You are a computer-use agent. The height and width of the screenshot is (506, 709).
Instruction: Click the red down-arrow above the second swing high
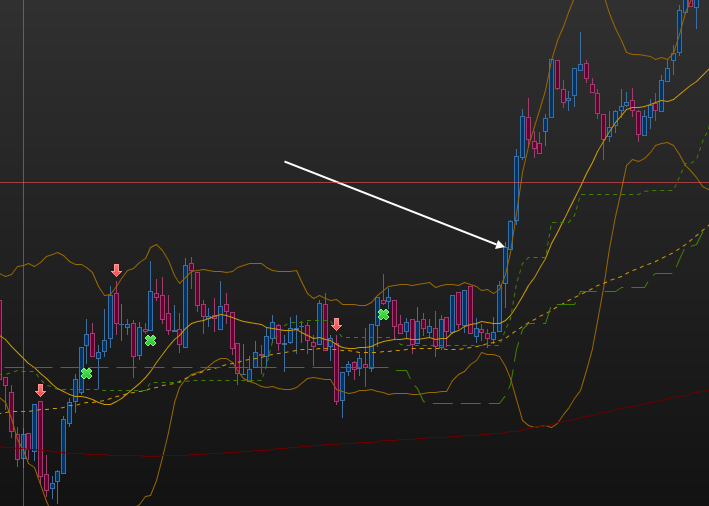(116, 270)
